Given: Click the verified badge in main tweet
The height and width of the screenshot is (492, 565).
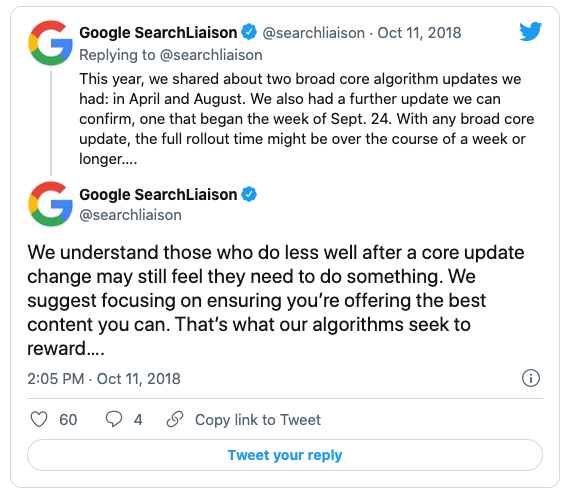Looking at the screenshot, I should point(249,194).
